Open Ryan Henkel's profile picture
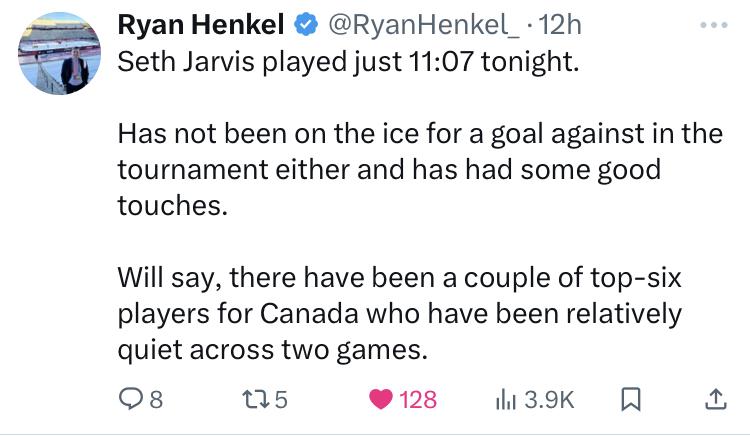The image size is (750, 436). click(61, 56)
